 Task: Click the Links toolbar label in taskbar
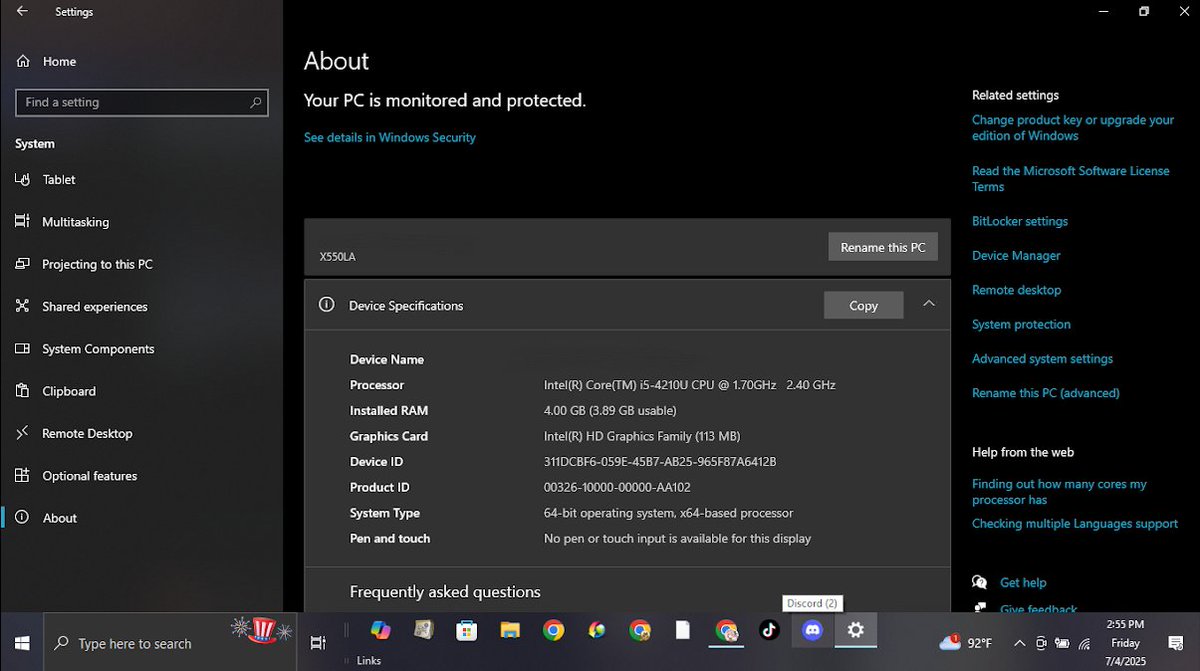coord(369,661)
